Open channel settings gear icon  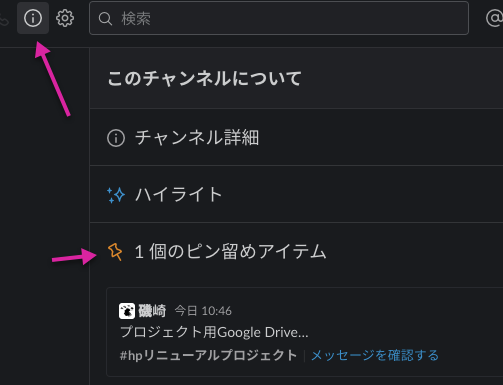[65, 18]
